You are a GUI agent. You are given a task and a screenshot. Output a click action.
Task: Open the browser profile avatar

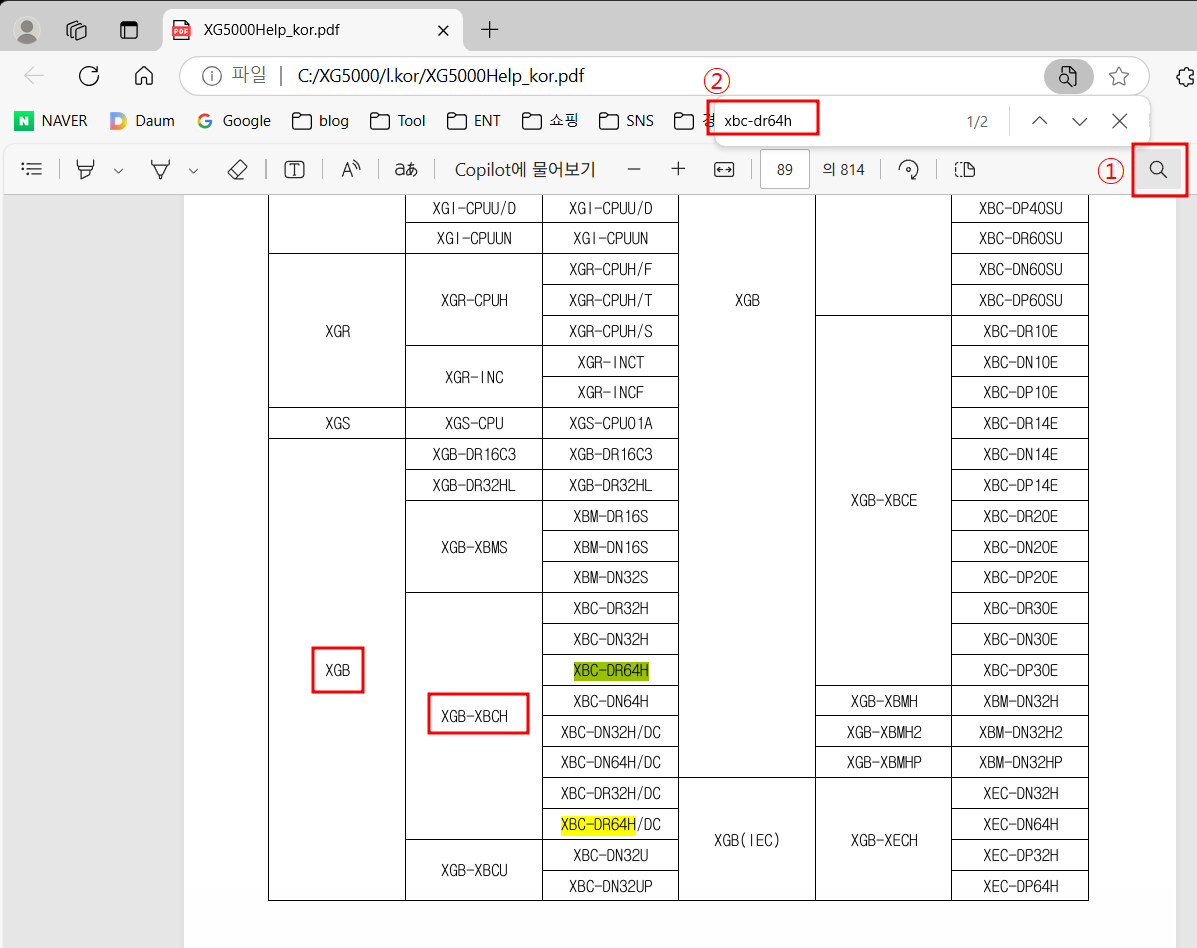(x=27, y=30)
